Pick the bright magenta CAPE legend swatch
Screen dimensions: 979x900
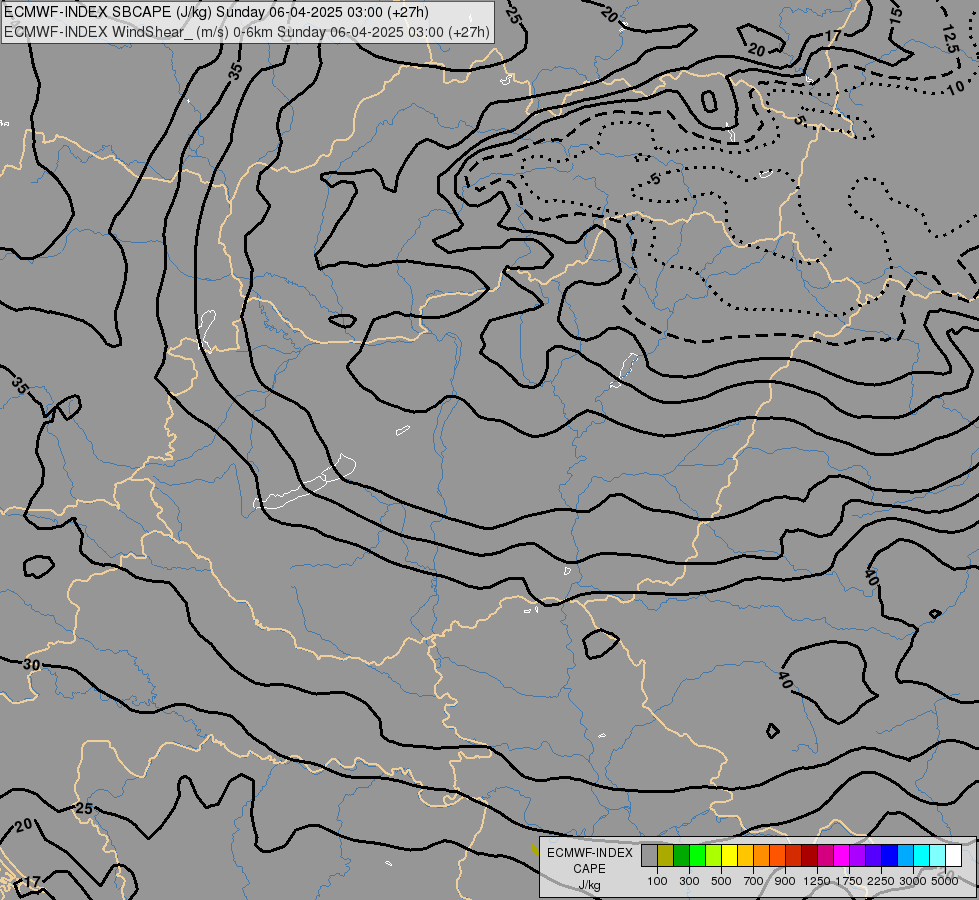click(842, 855)
